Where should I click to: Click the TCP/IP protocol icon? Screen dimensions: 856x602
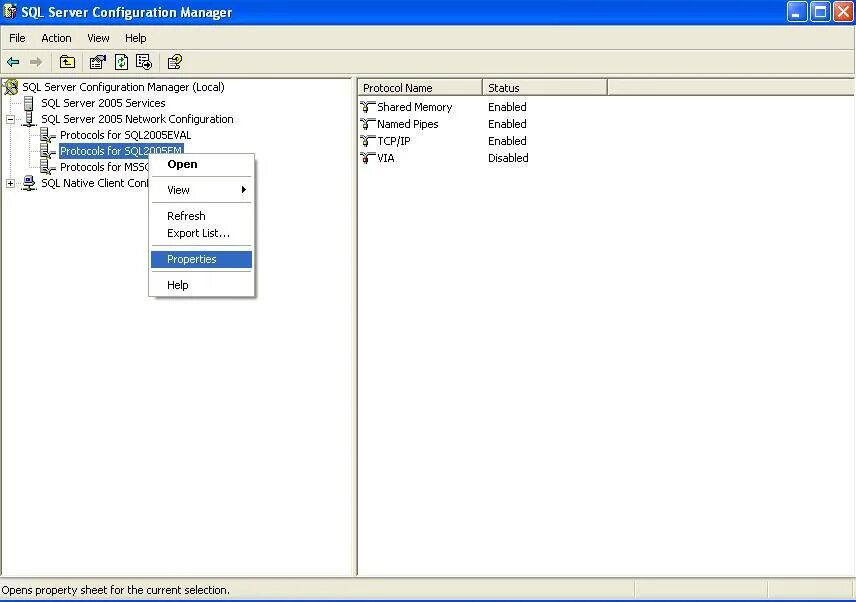click(x=368, y=141)
